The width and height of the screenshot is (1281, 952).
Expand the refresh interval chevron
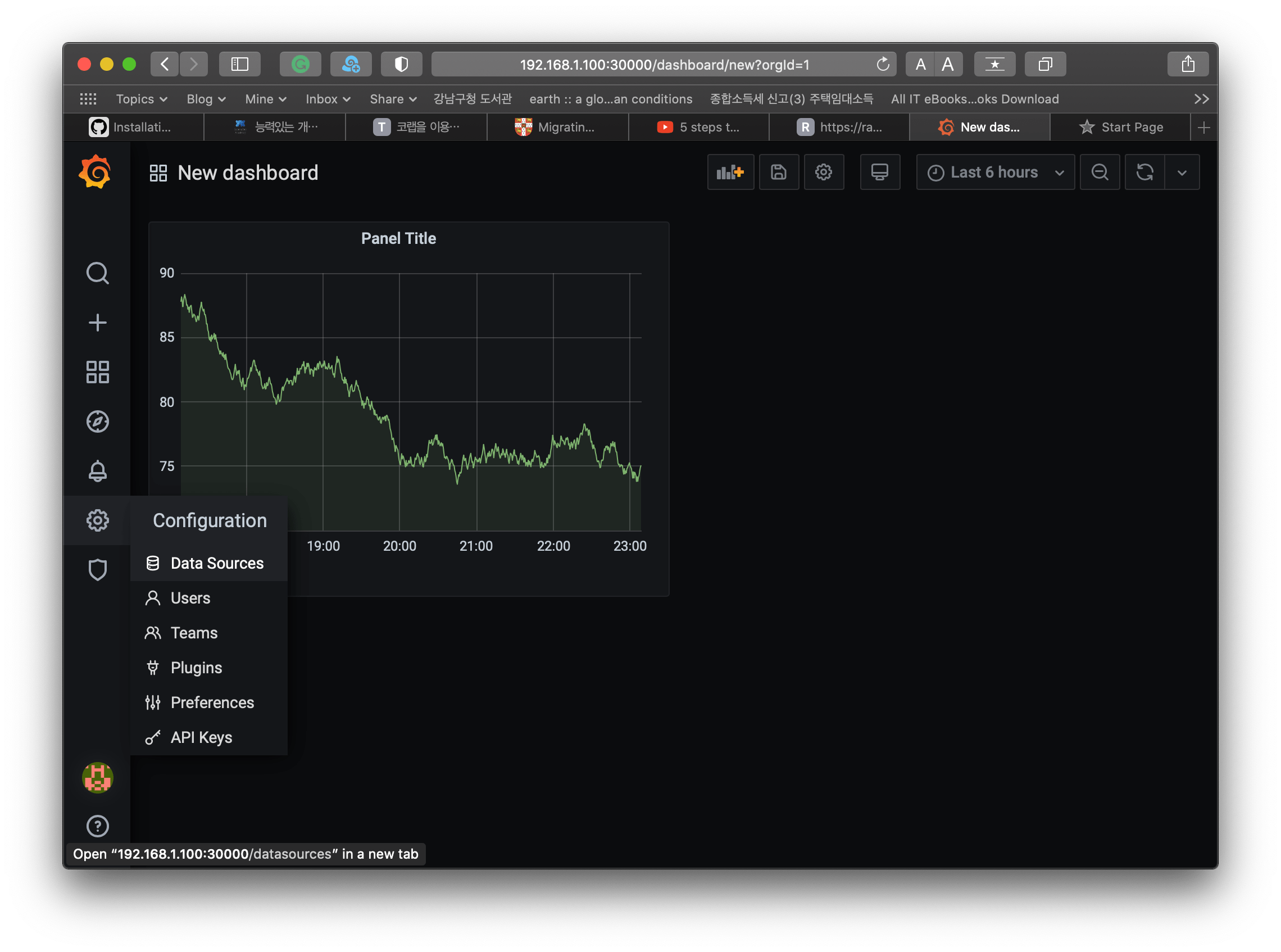[x=1182, y=172]
